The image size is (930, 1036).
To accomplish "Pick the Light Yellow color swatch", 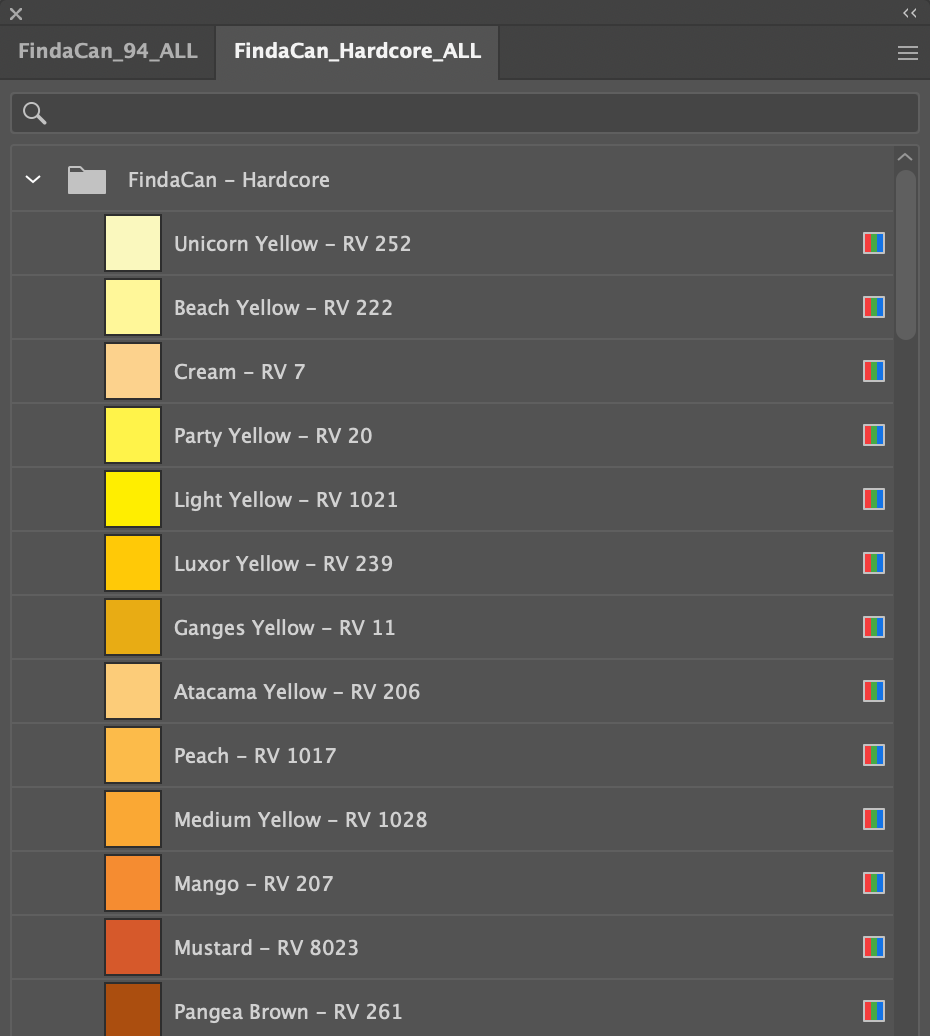I will 133,499.
